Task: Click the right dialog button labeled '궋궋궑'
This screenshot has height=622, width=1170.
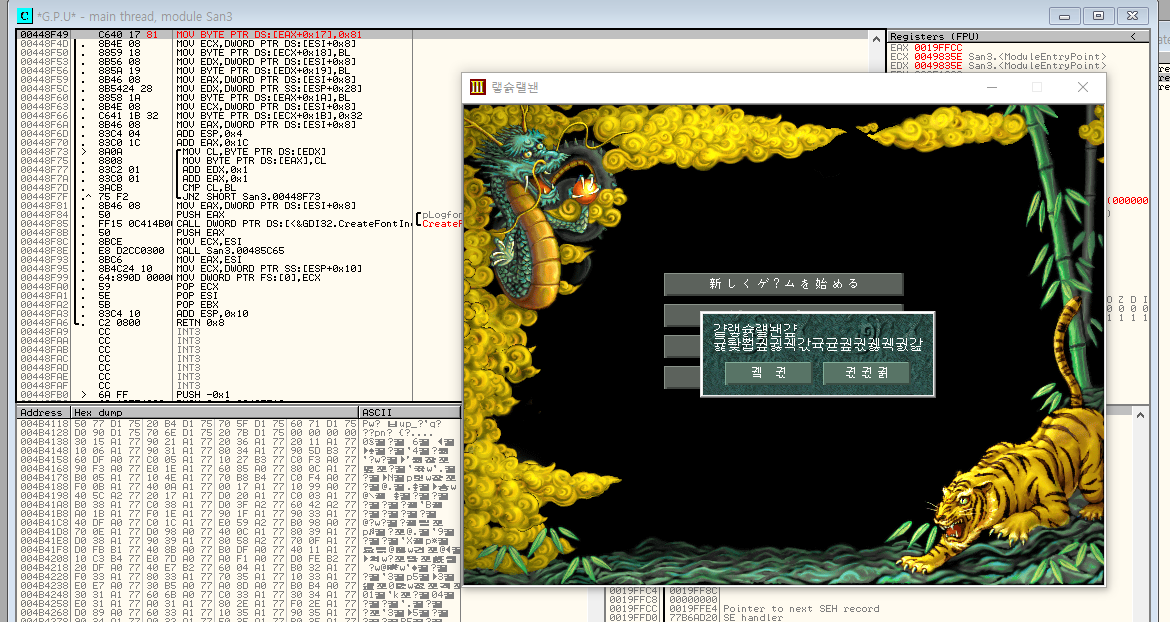Action: [866, 372]
